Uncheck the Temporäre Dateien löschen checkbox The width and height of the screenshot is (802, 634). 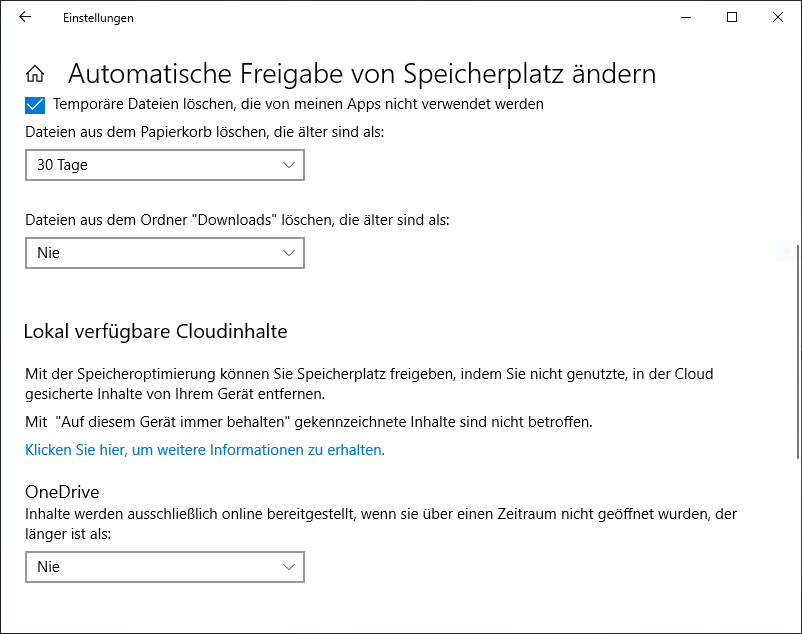pos(35,104)
